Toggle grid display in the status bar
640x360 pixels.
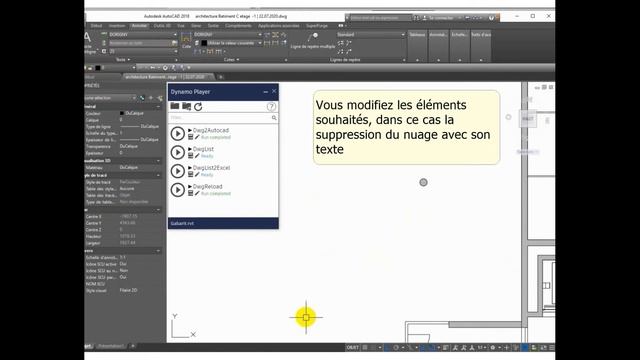point(365,347)
